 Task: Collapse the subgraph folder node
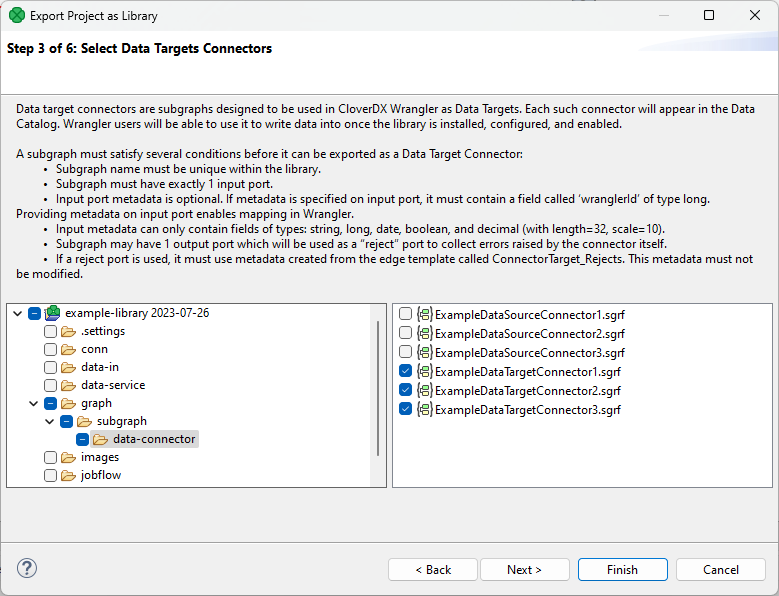50,422
